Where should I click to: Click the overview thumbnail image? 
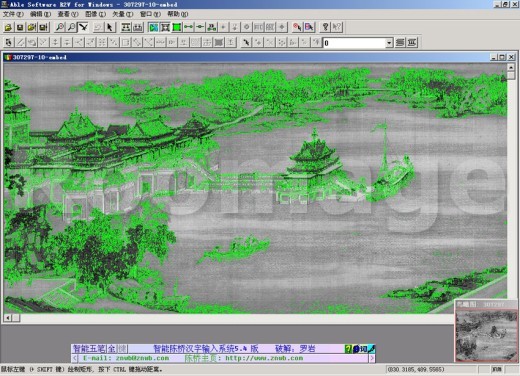[x=486, y=335]
